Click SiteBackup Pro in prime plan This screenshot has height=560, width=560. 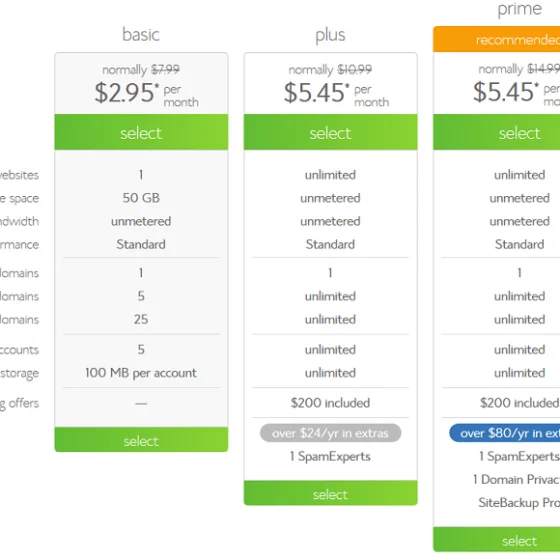[519, 503]
